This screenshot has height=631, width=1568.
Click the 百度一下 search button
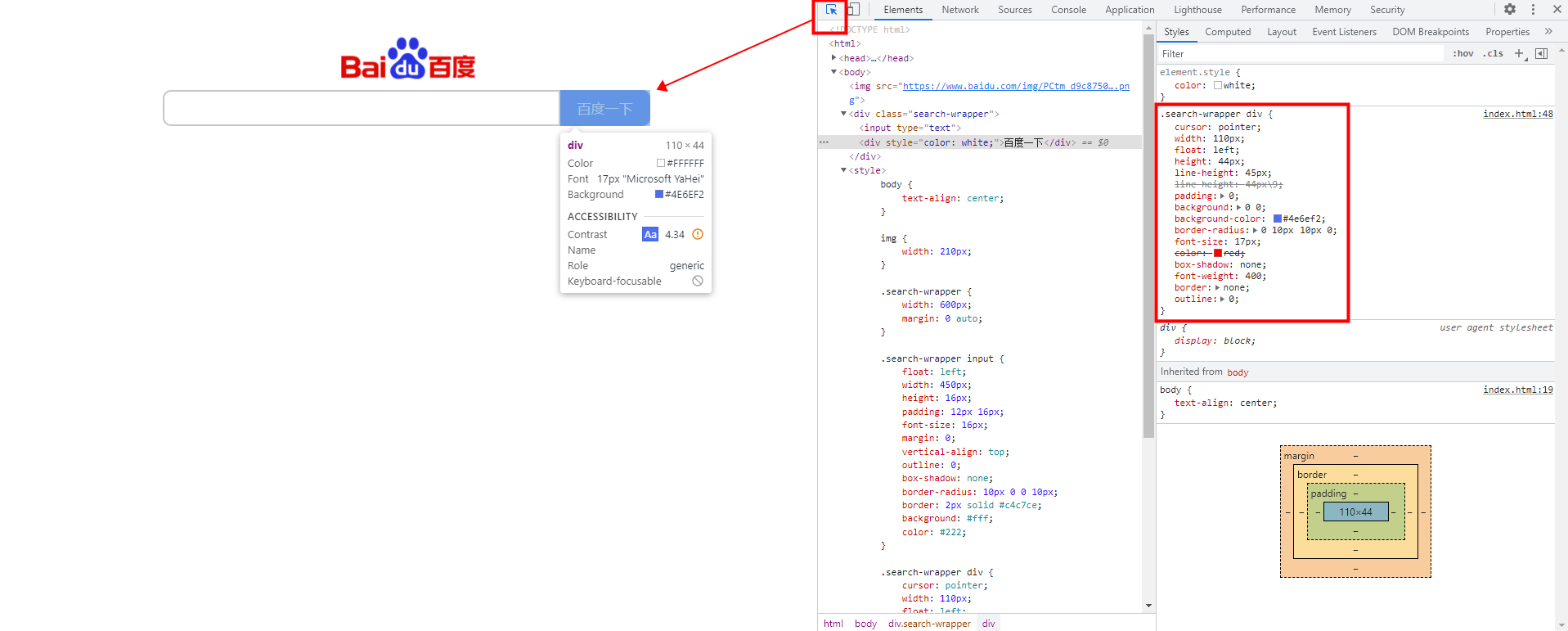click(x=604, y=108)
